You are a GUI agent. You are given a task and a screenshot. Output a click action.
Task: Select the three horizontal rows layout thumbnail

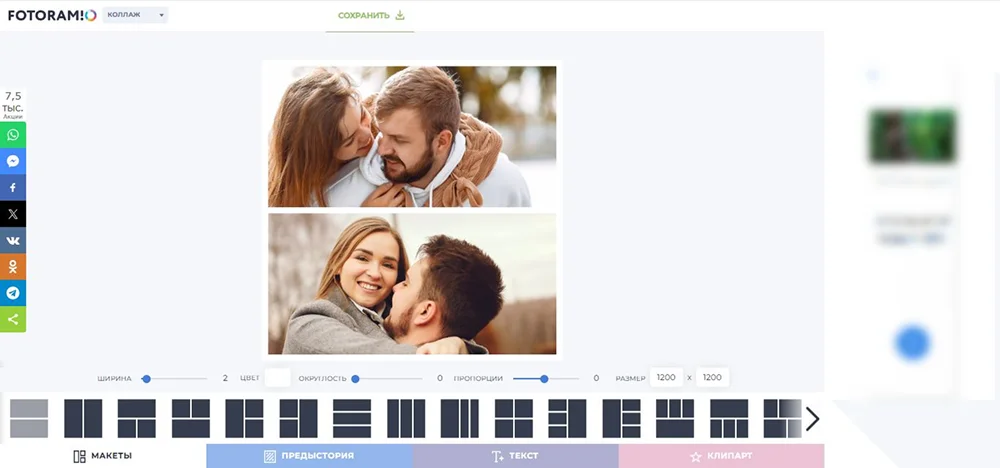(x=352, y=418)
